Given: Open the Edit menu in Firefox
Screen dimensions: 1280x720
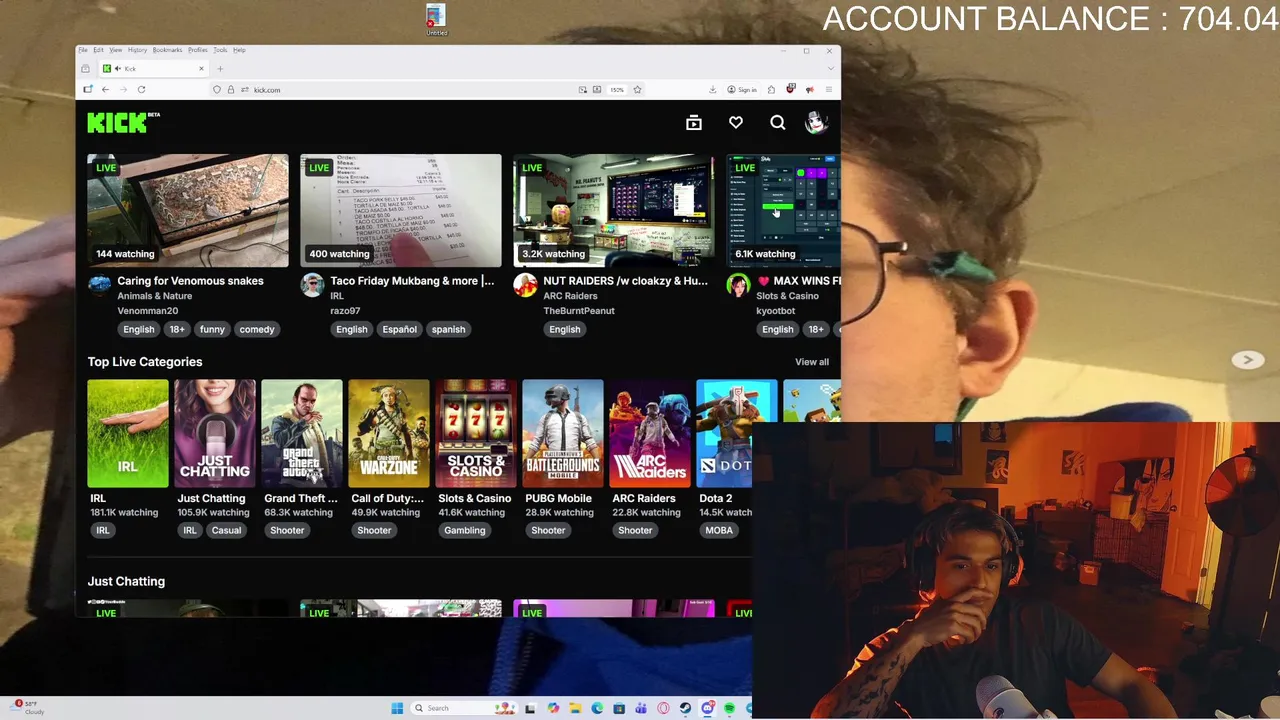Looking at the screenshot, I should (98, 50).
